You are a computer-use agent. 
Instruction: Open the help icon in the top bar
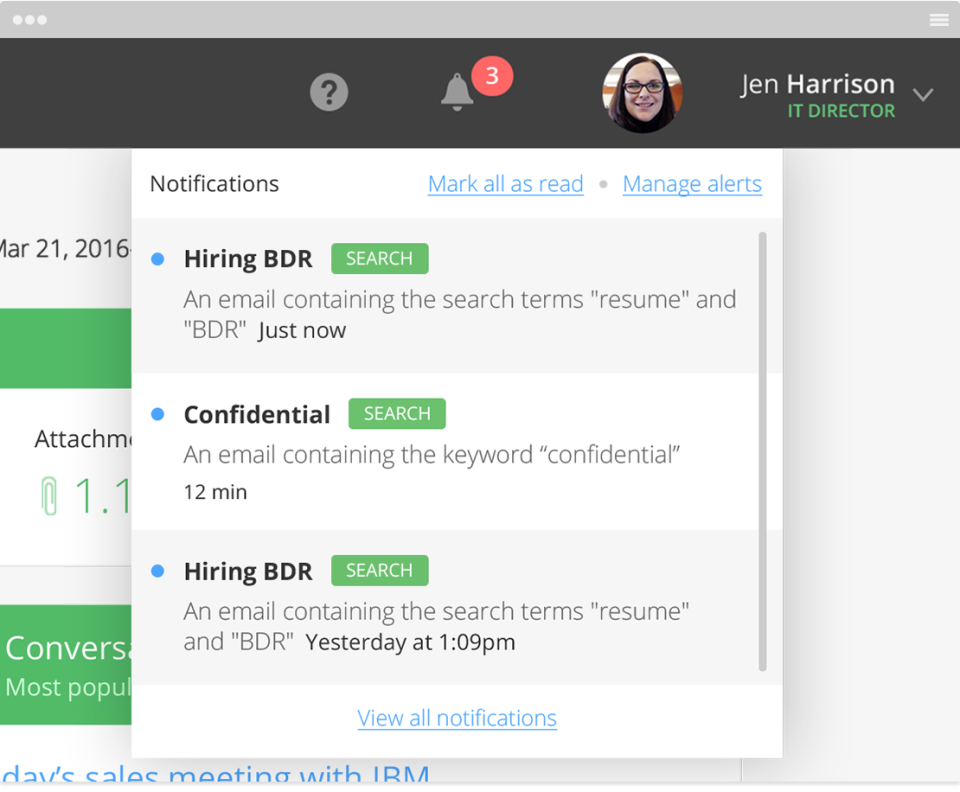[x=329, y=93]
